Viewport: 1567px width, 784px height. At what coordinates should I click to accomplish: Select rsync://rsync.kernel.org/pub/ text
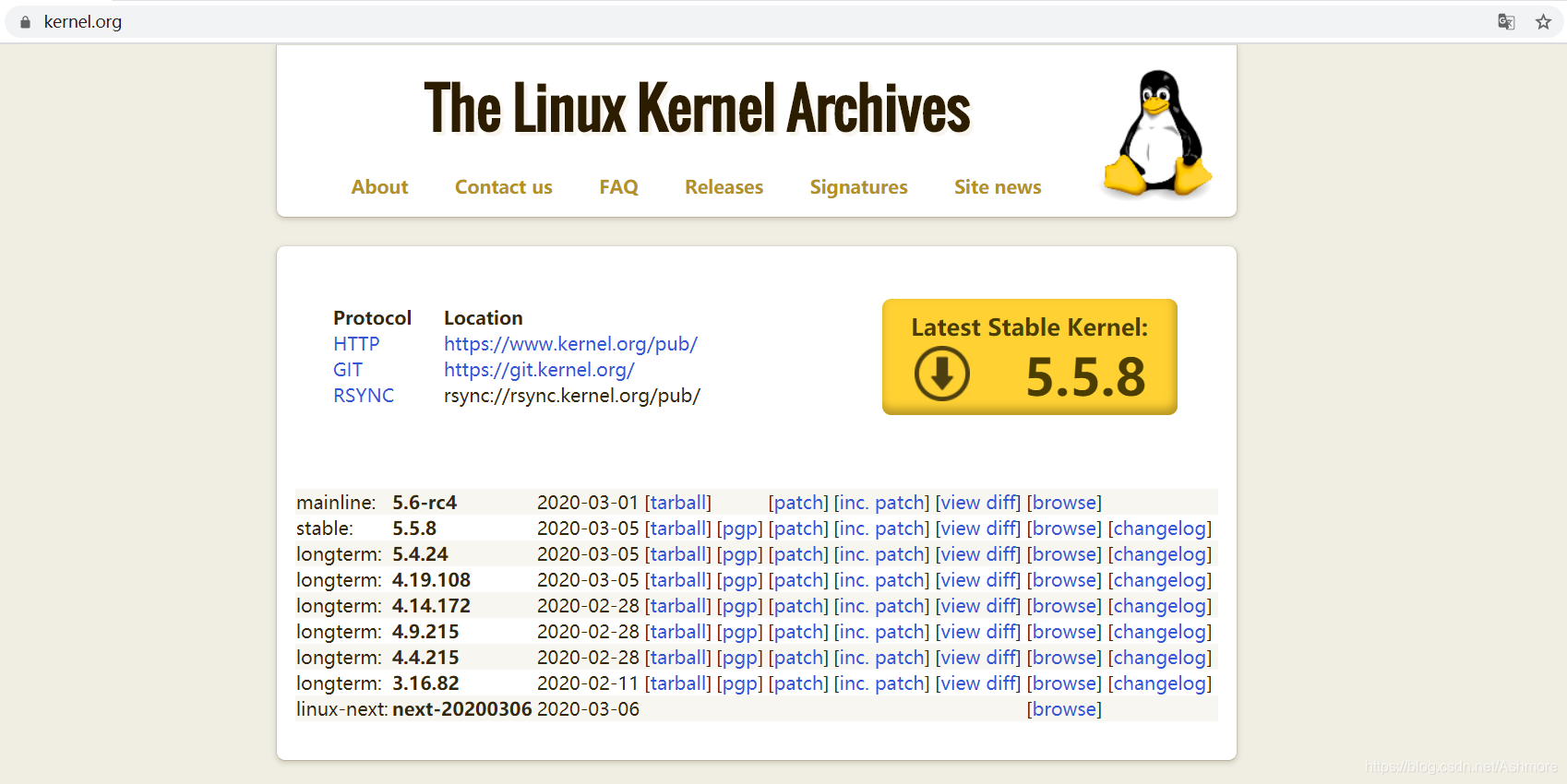pos(572,396)
